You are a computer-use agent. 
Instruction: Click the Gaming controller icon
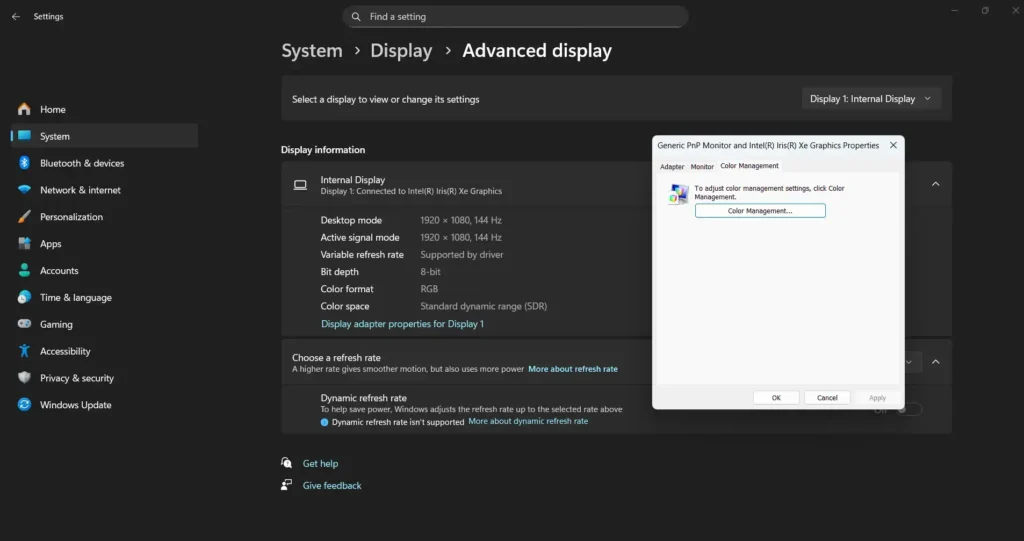coord(24,324)
